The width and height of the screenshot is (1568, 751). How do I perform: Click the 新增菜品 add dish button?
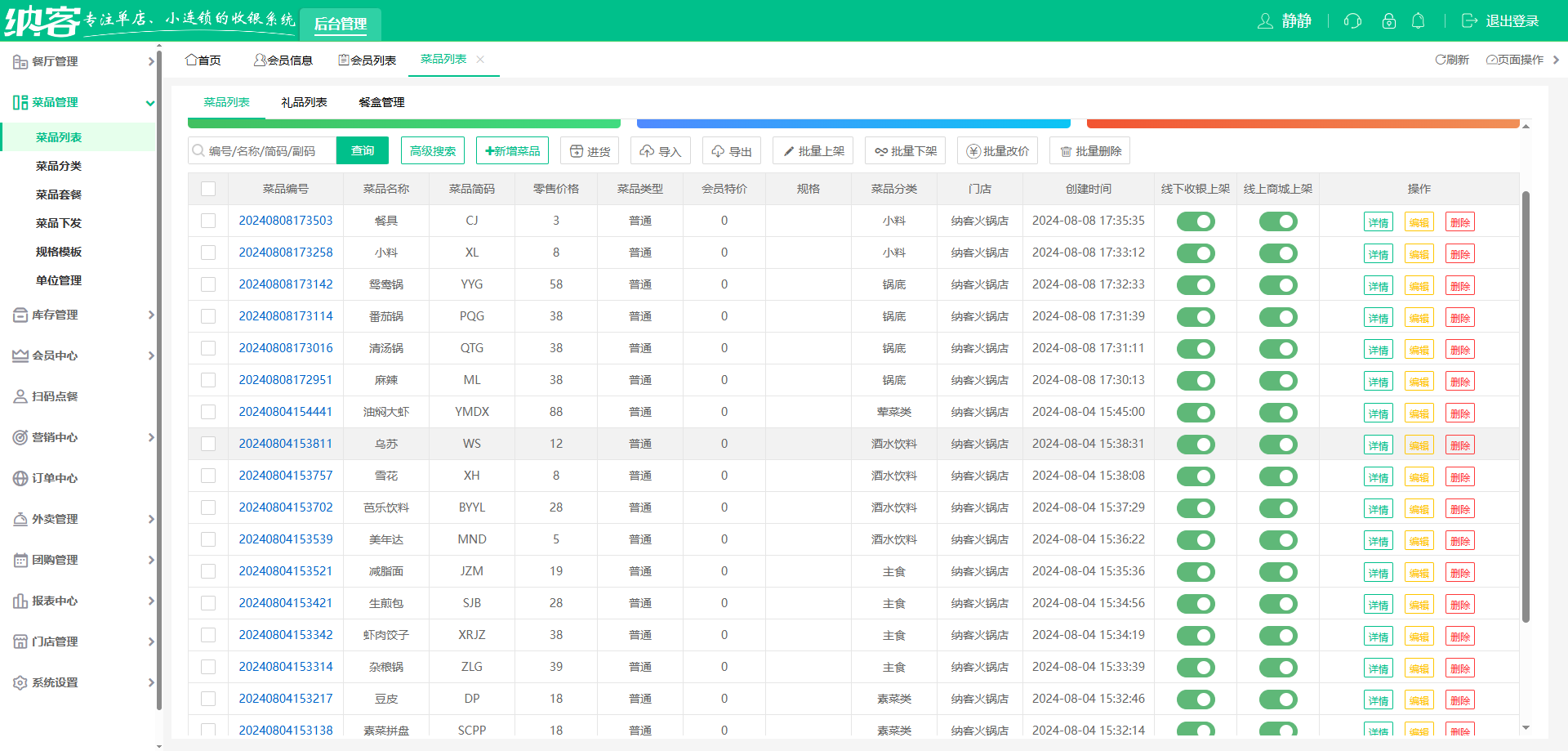(512, 151)
